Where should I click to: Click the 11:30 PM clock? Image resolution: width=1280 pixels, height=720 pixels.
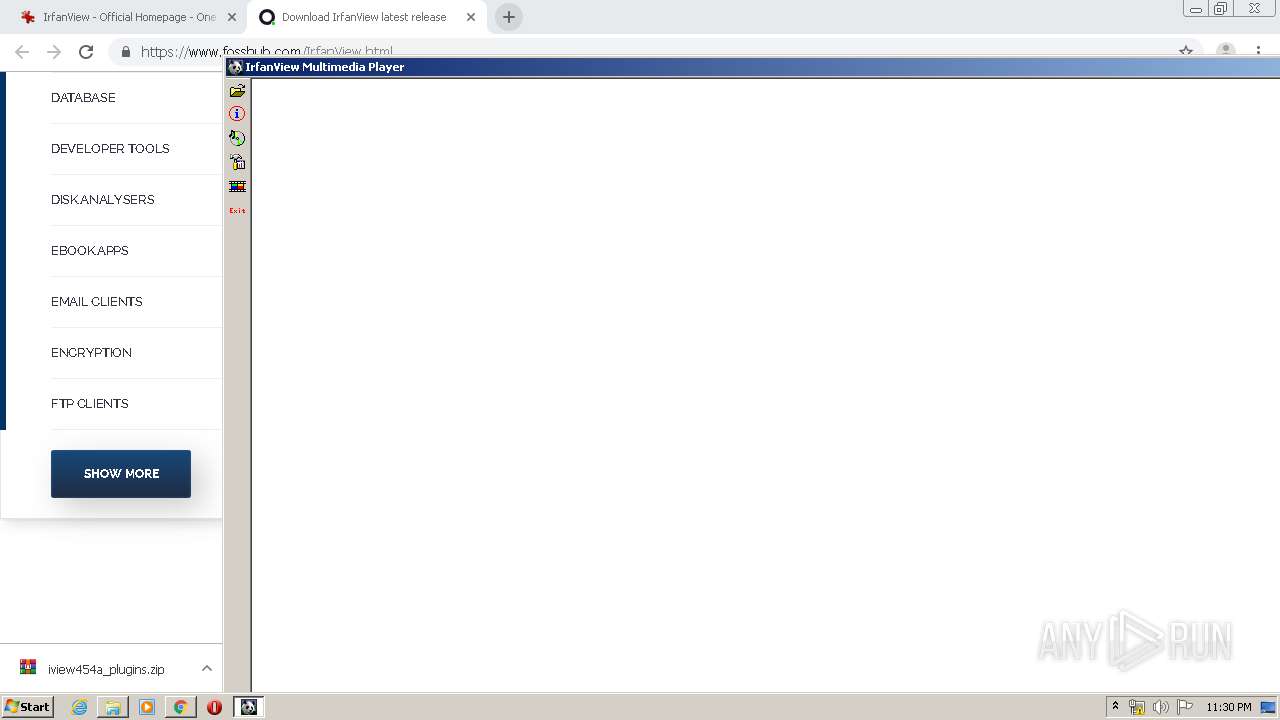[x=1229, y=707]
